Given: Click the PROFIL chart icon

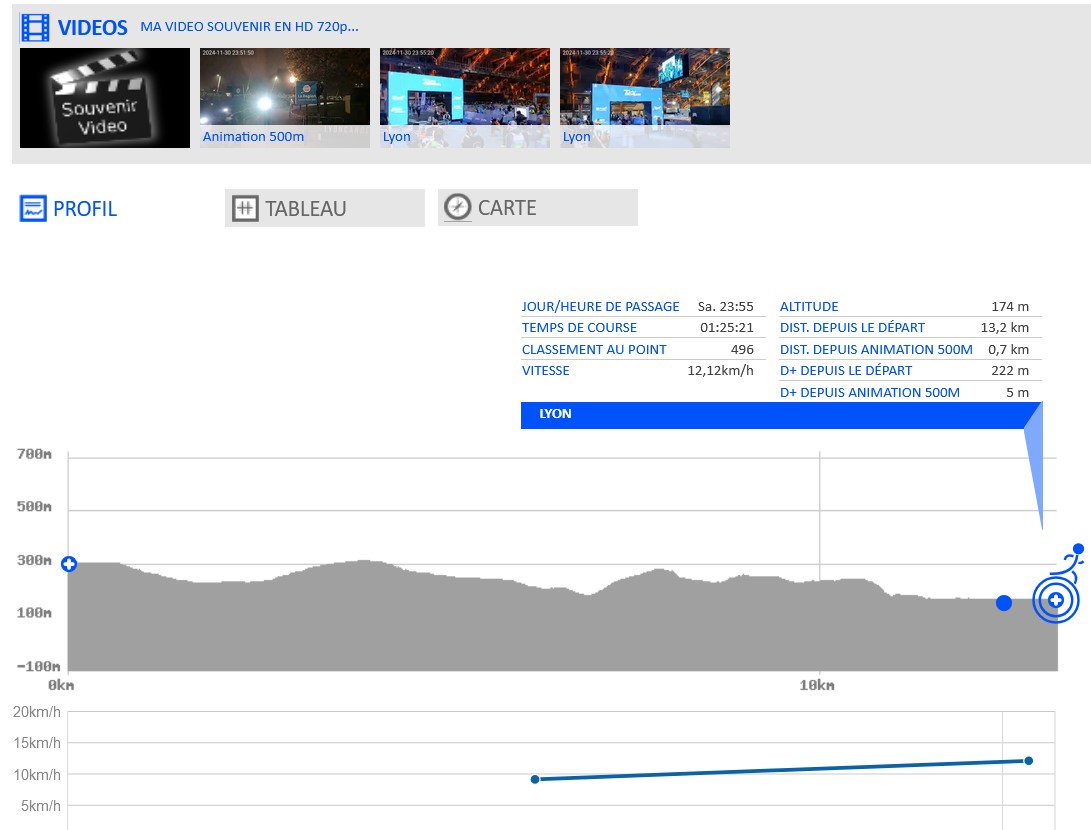Looking at the screenshot, I should click(x=34, y=209).
